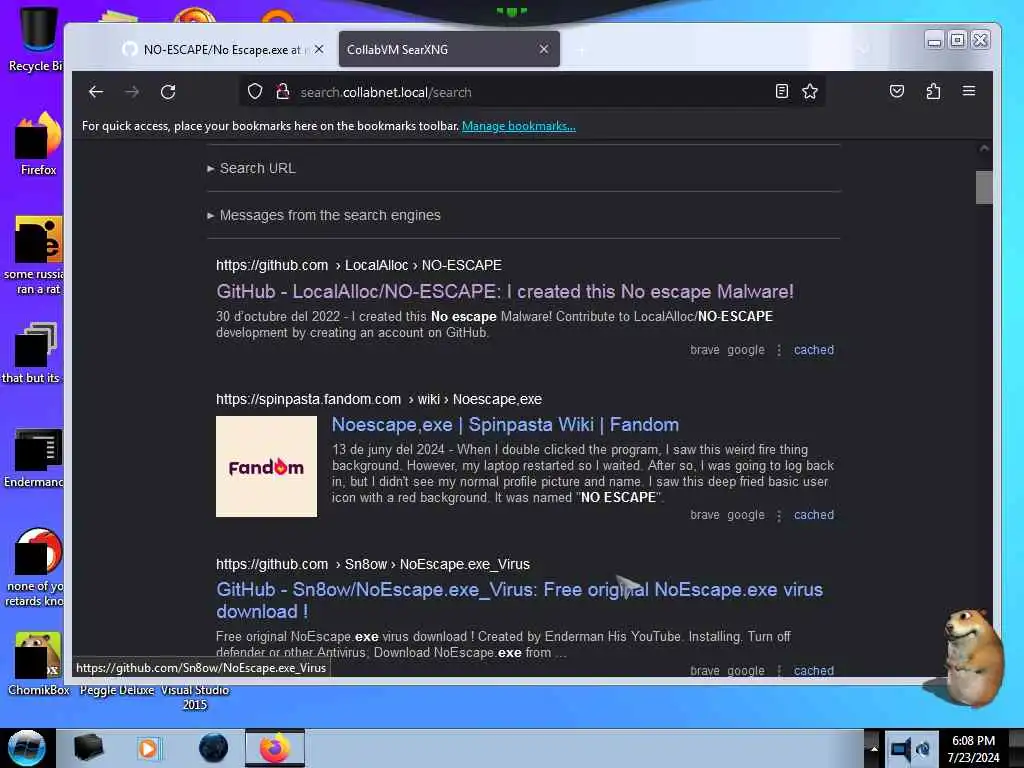1024x768 pixels.
Task: Close the CollabVM SearXNG tab
Action: pyautogui.click(x=543, y=49)
